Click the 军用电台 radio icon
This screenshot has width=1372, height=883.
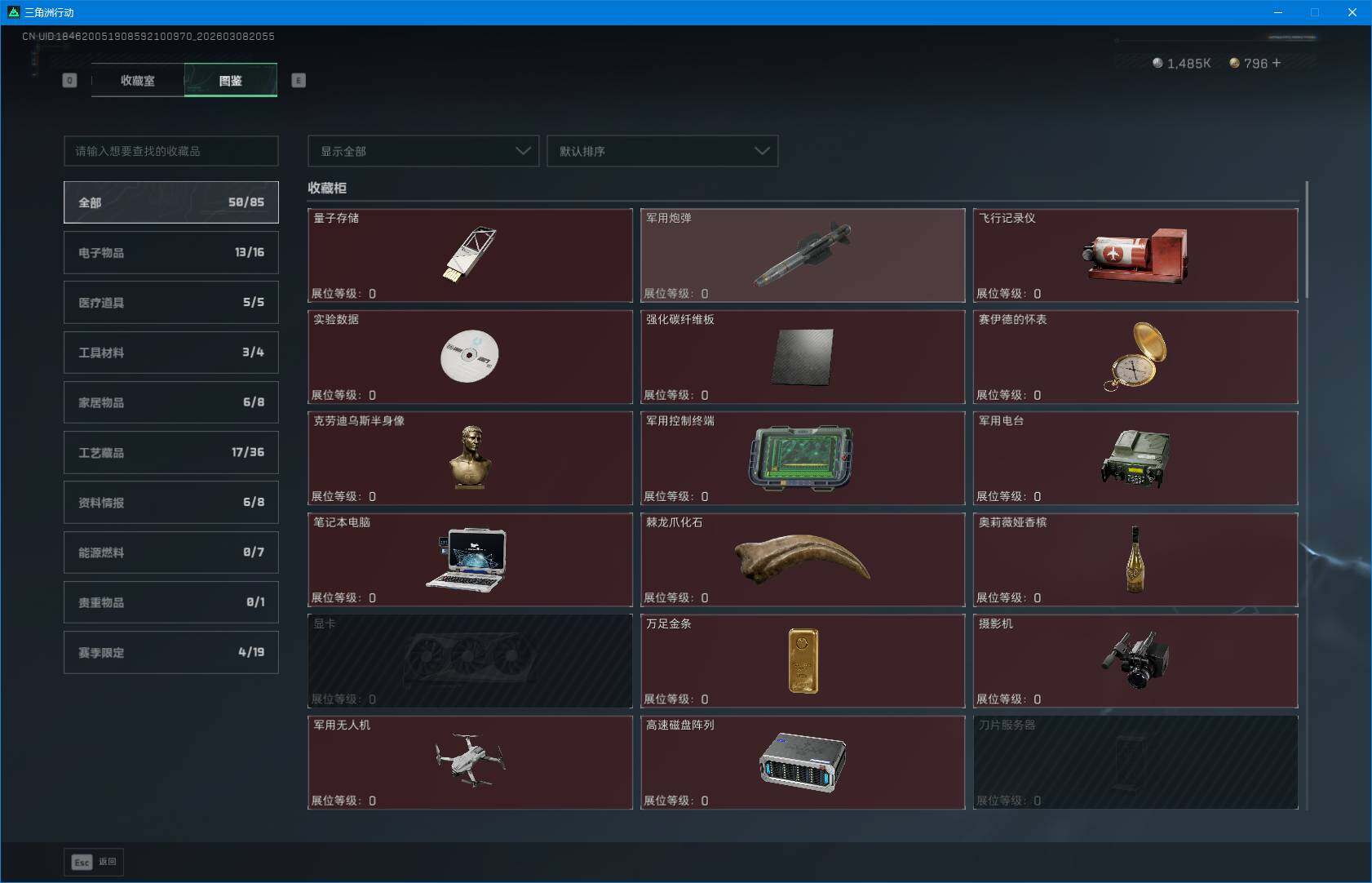pos(1135,458)
